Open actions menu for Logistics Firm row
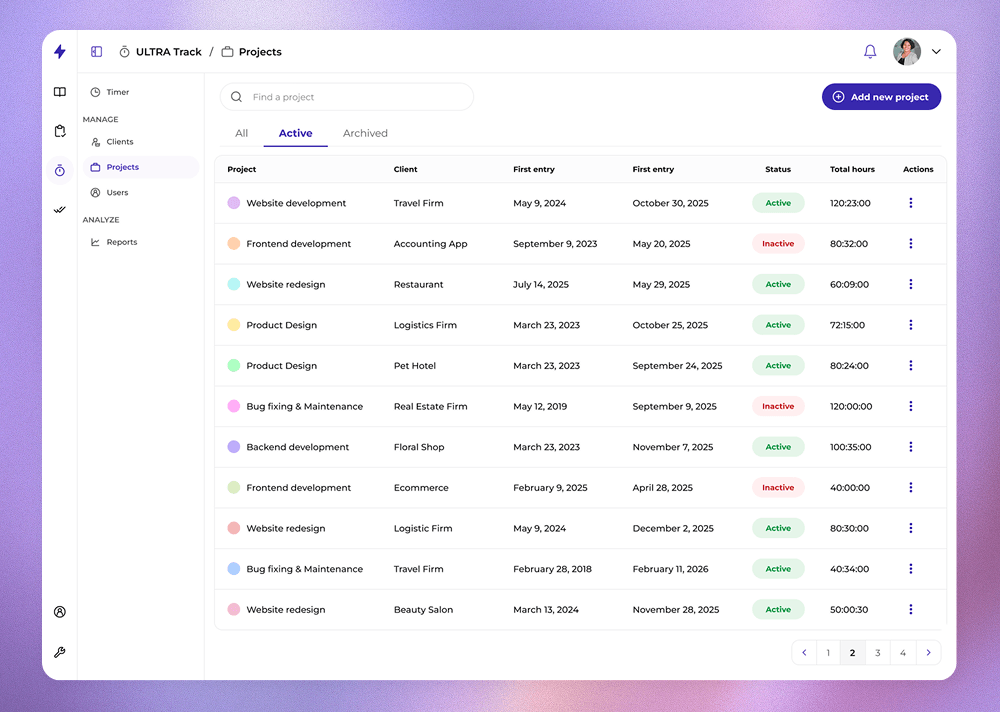The image size is (1000, 712). (911, 325)
